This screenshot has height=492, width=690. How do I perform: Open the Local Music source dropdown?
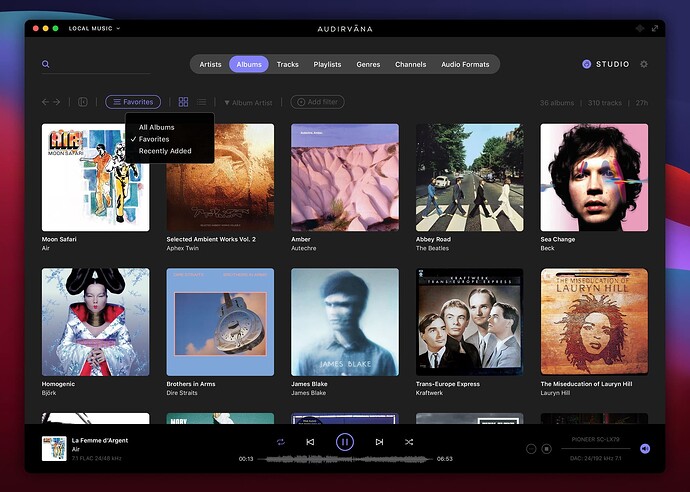coord(94,29)
